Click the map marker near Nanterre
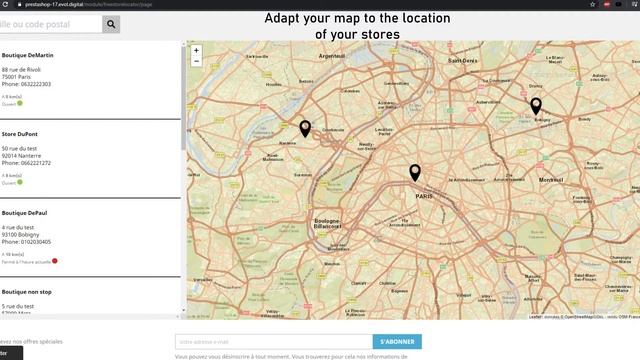 pos(305,128)
